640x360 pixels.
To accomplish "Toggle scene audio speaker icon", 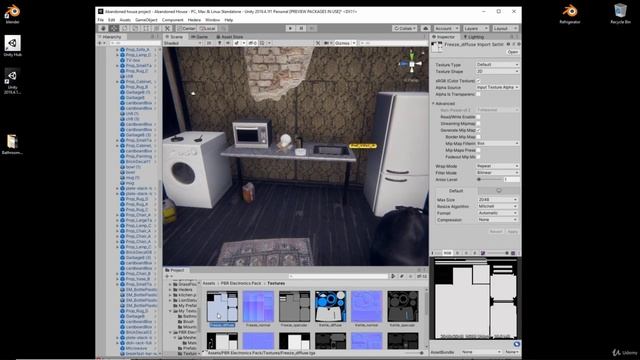I will click(x=228, y=43).
